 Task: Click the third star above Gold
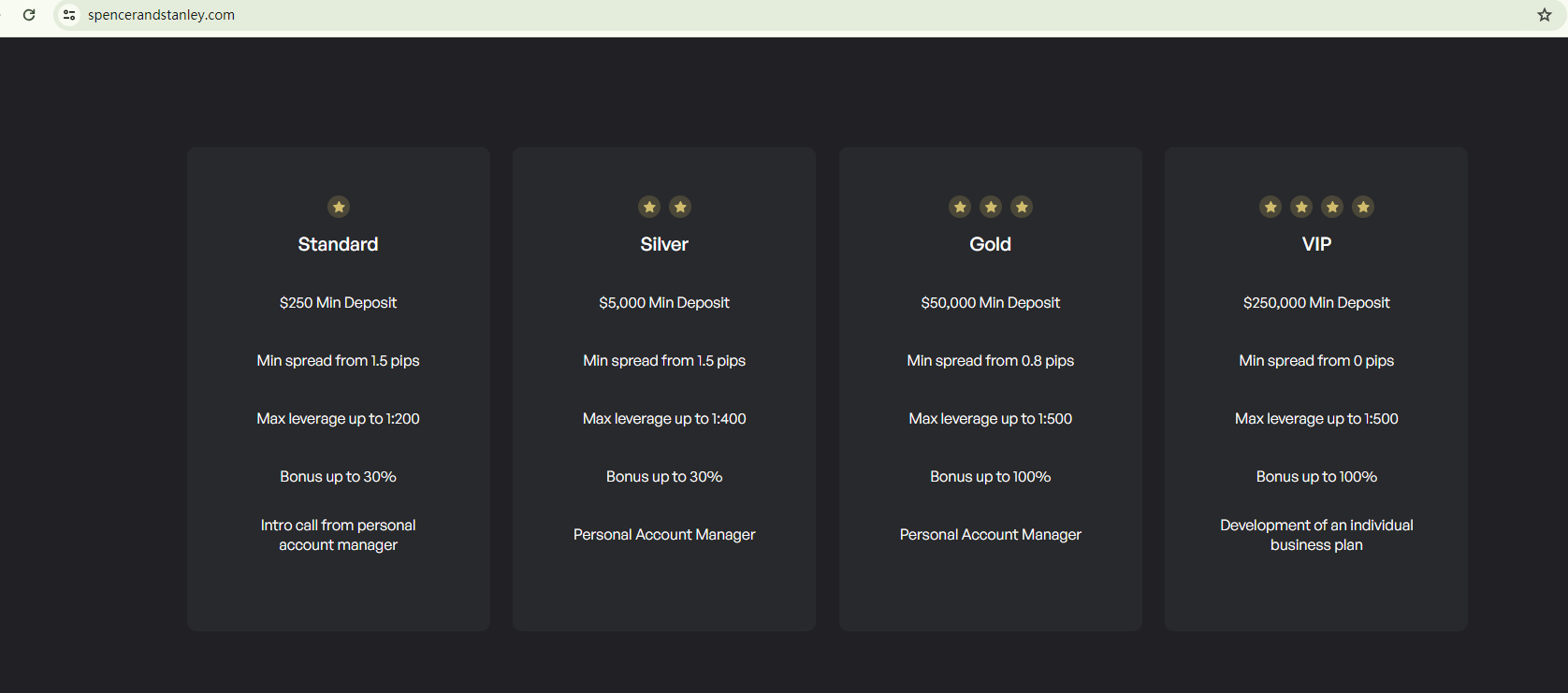point(1022,207)
